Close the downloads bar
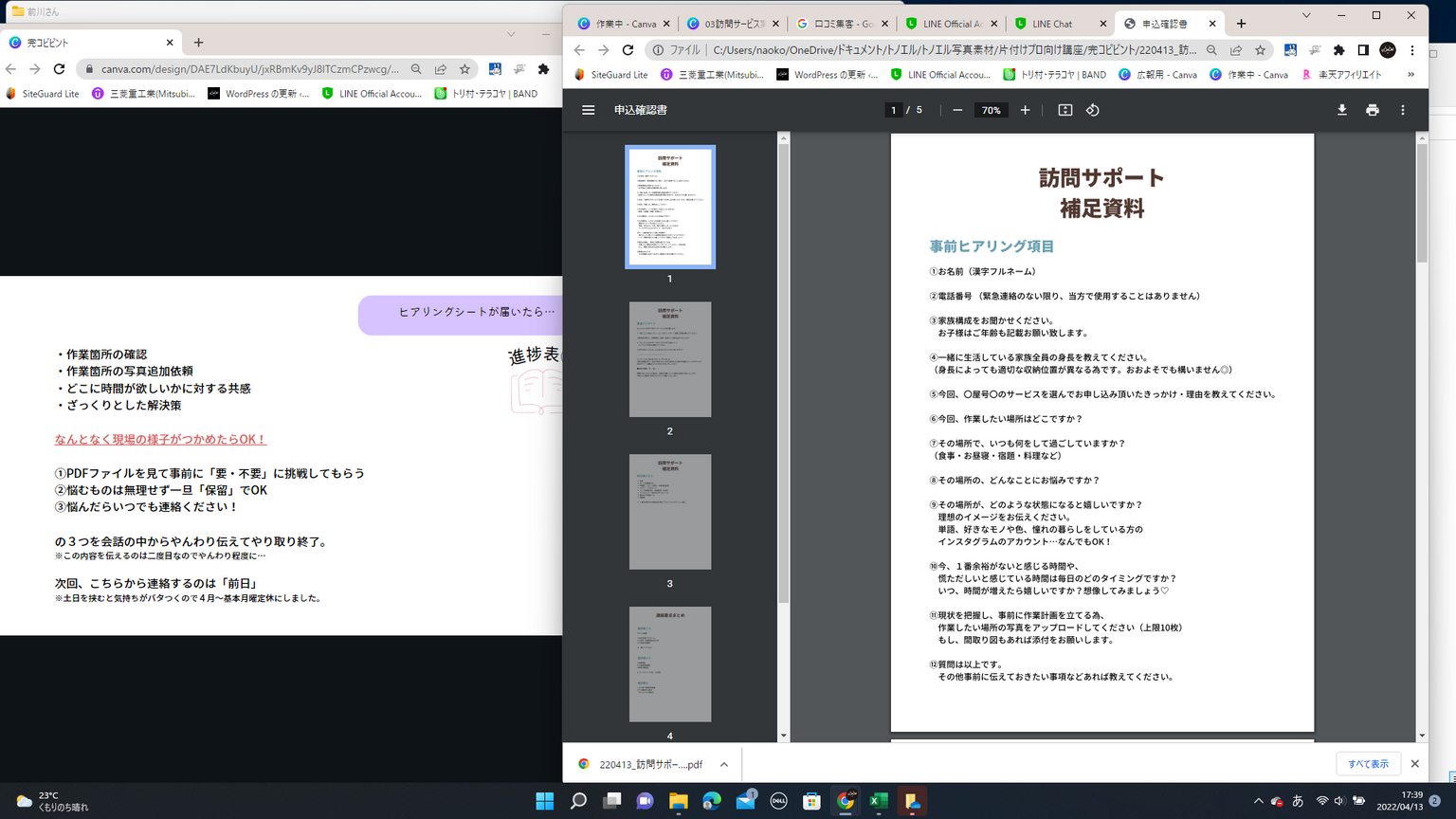The height and width of the screenshot is (819, 1456). 1414,764
